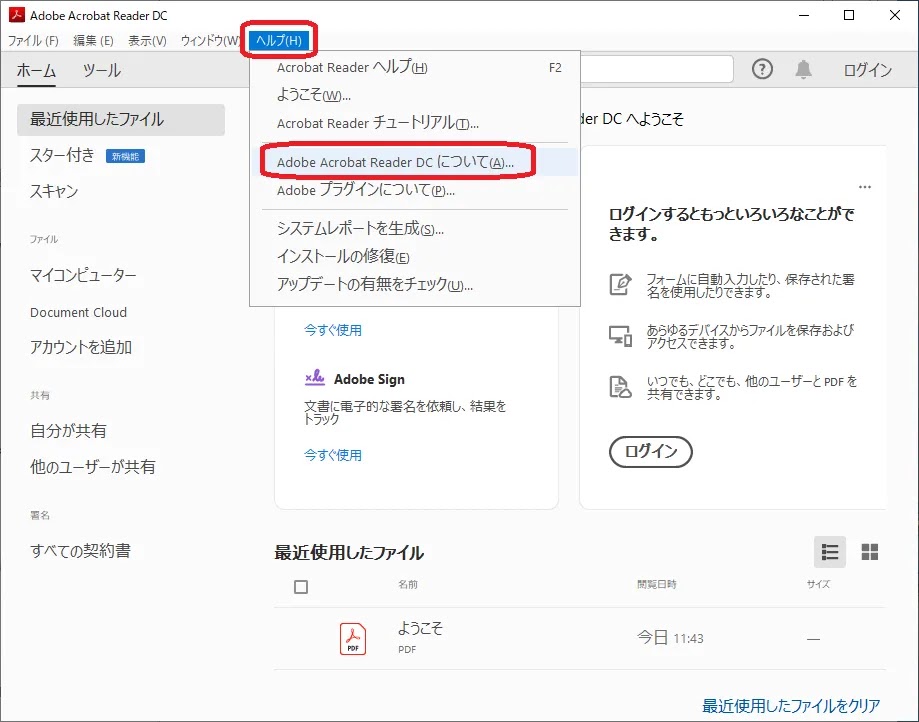Sort by 閲覧日時 column header
The height and width of the screenshot is (722, 919).
(x=657, y=584)
